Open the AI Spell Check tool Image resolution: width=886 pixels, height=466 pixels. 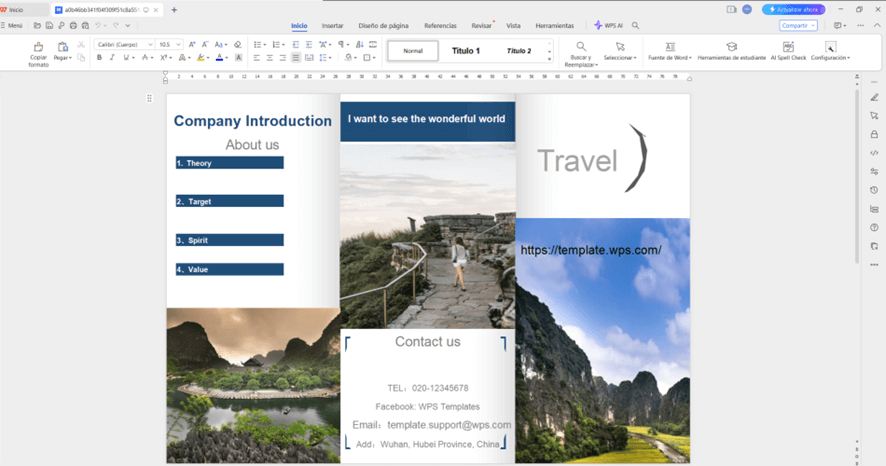click(788, 47)
